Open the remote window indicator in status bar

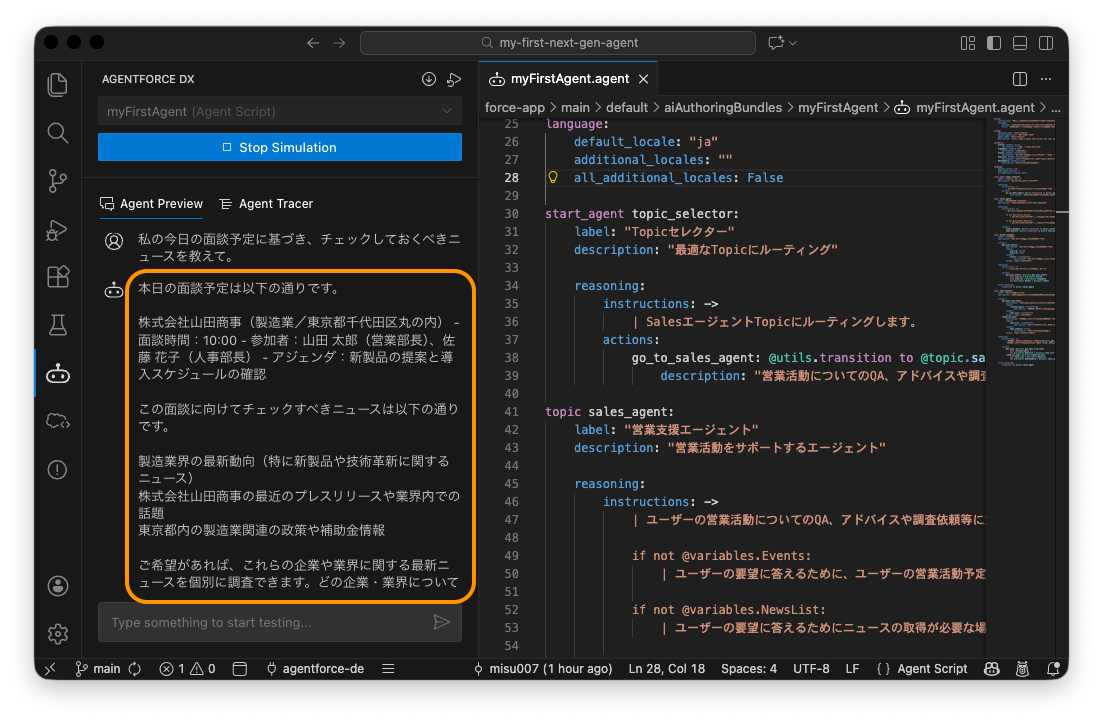click(50, 669)
